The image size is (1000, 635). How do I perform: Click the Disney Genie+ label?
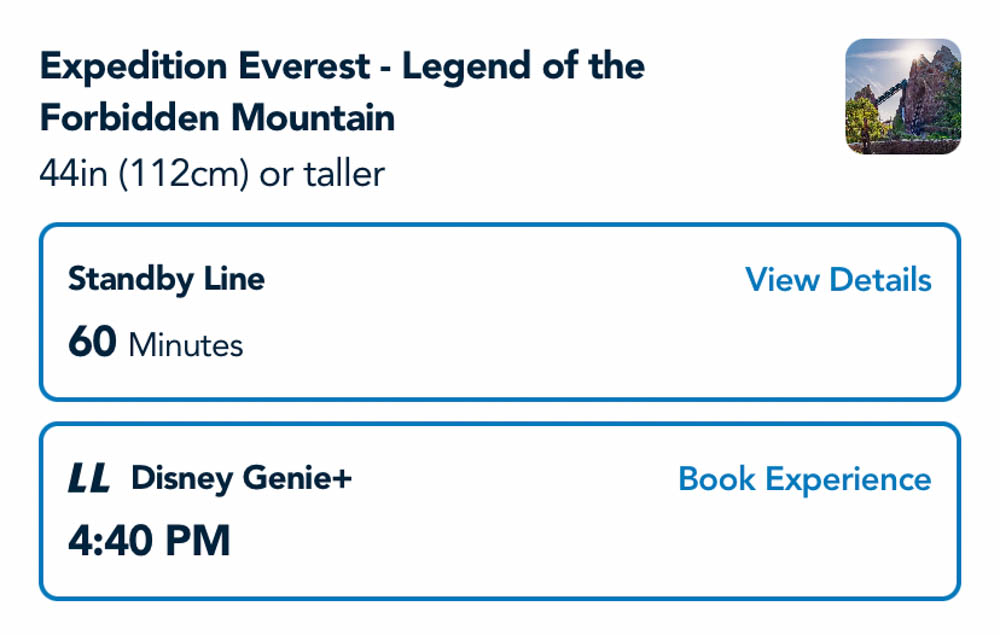[x=241, y=479]
